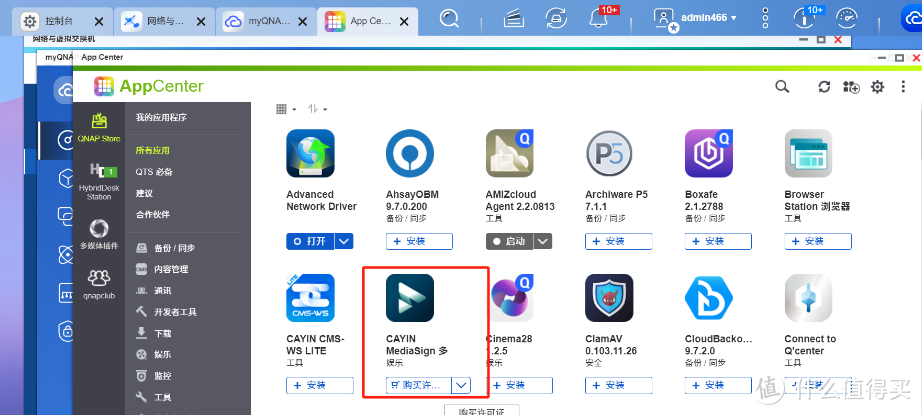Click the Advanced Network Driver app icon
This screenshot has height=415, width=922.
pos(310,153)
